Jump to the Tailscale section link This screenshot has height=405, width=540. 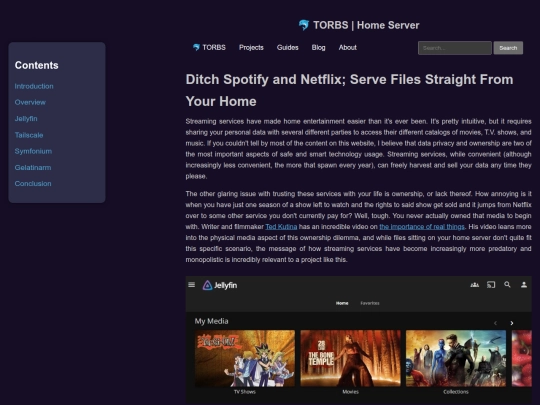pyautogui.click(x=29, y=135)
